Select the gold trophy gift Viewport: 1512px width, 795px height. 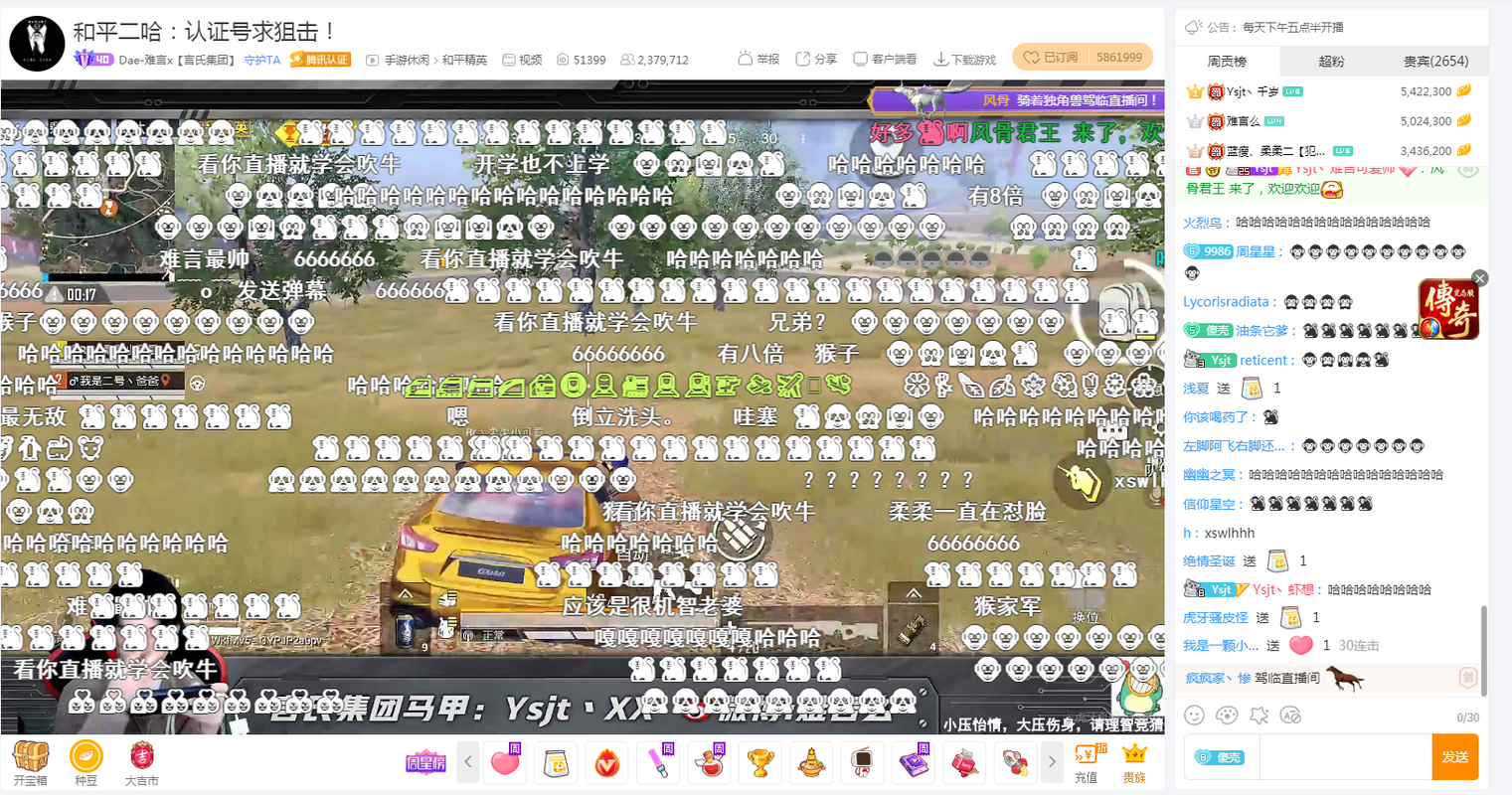coord(760,762)
